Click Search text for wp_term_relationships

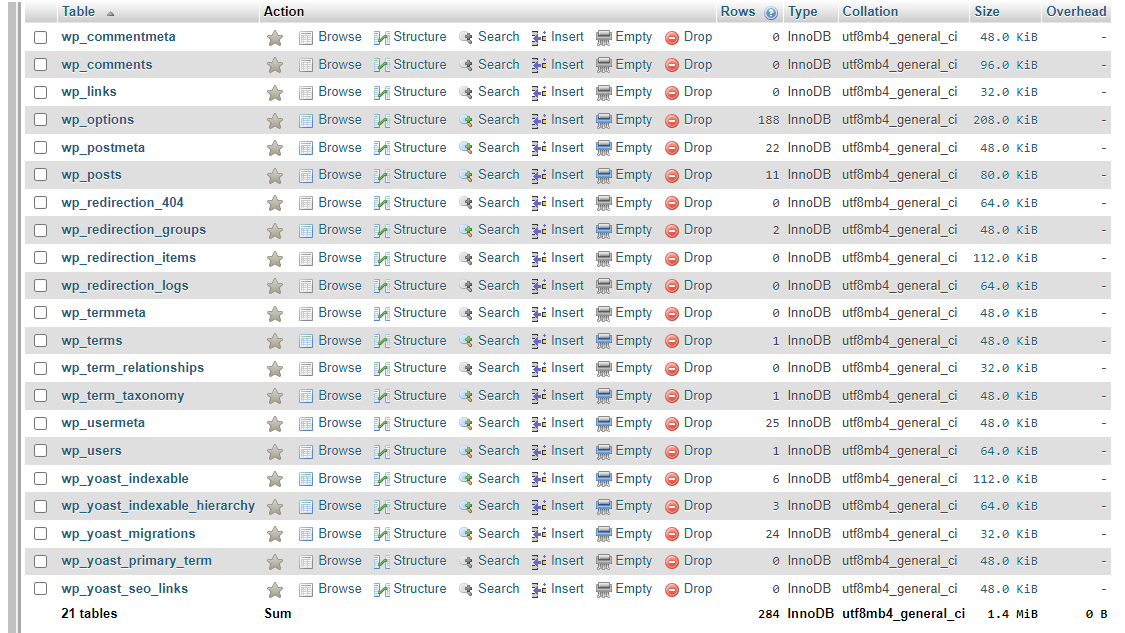[x=499, y=367]
